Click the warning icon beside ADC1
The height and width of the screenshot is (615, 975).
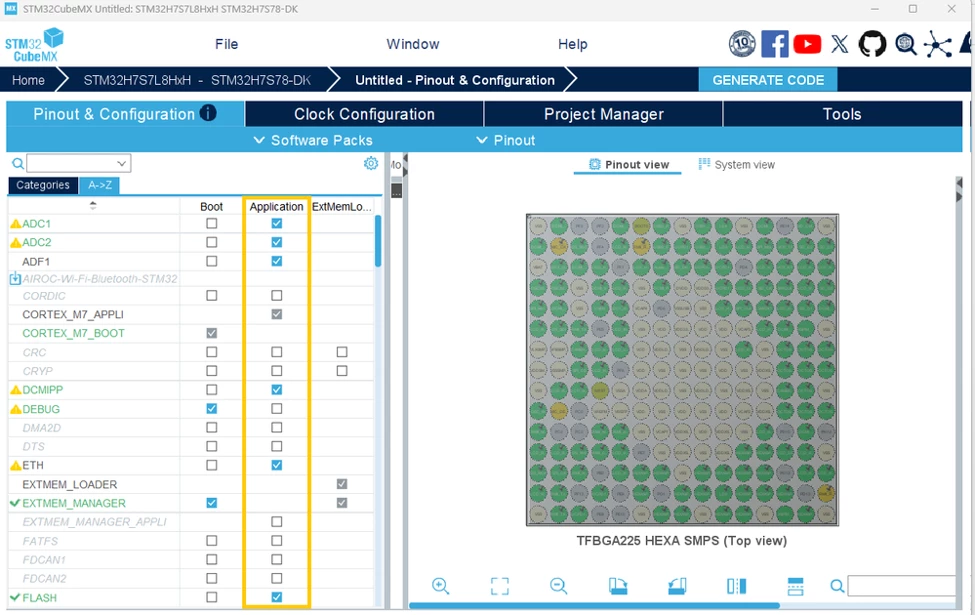[x=16, y=223]
